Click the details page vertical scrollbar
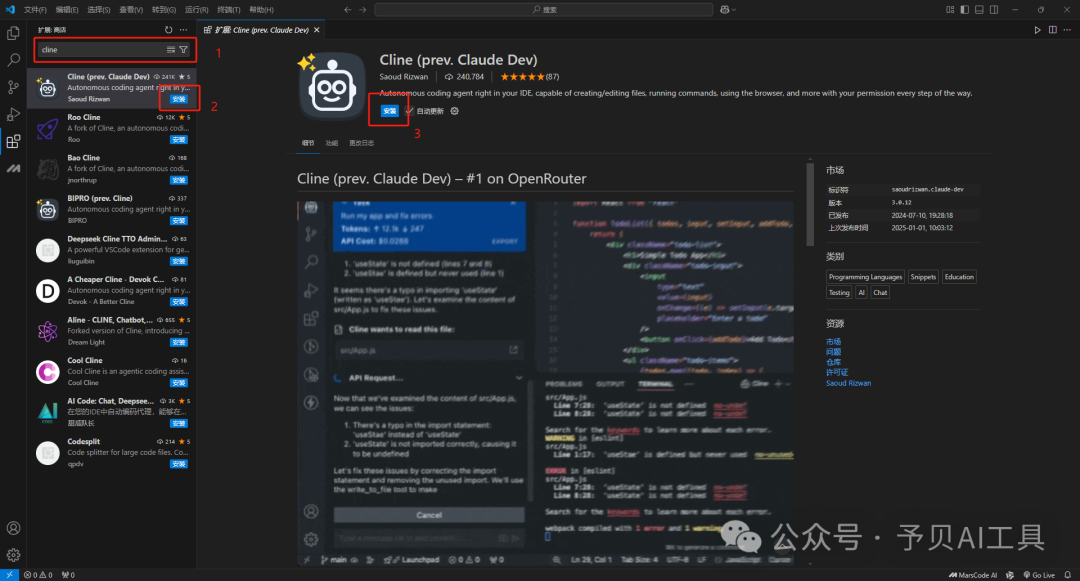This screenshot has width=1080, height=581. tap(810, 204)
